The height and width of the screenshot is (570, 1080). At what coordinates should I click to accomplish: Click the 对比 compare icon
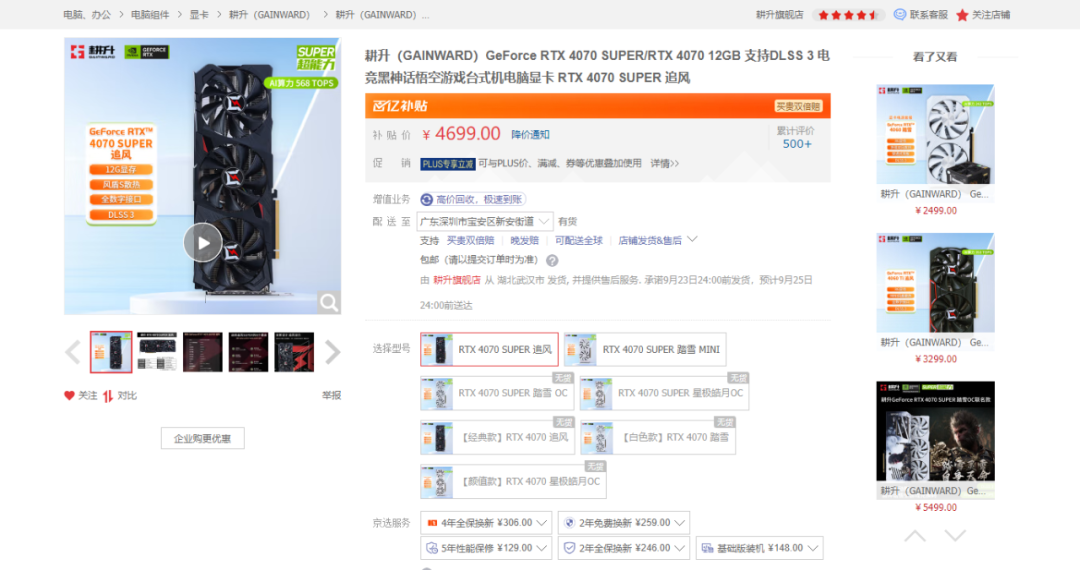(107, 396)
